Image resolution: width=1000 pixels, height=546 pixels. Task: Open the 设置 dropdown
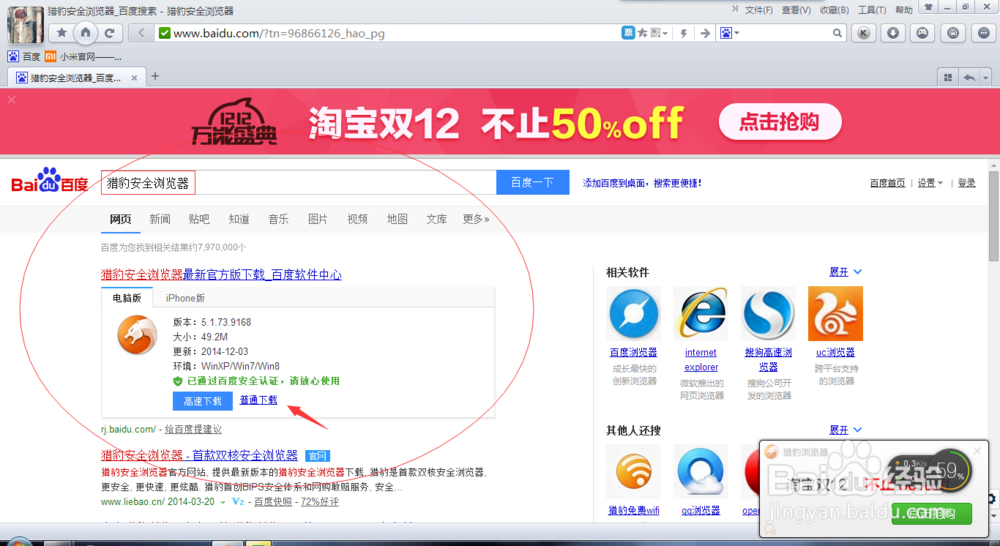pos(930,183)
